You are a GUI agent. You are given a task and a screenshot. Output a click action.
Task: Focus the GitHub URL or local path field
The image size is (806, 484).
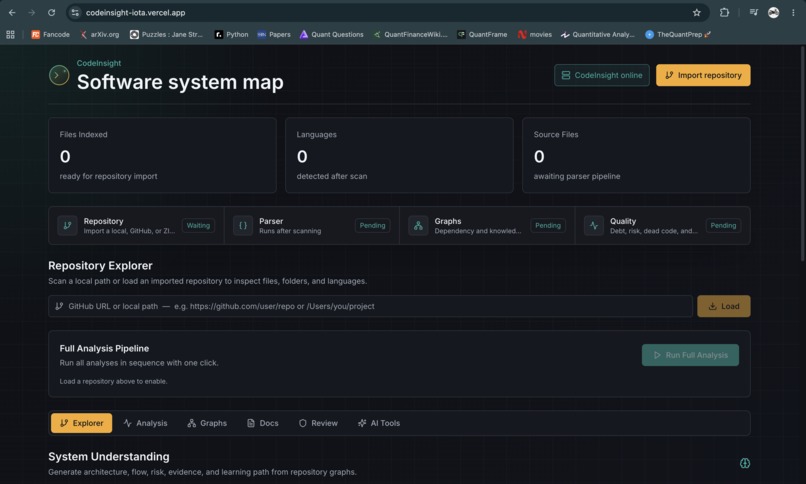(x=370, y=306)
